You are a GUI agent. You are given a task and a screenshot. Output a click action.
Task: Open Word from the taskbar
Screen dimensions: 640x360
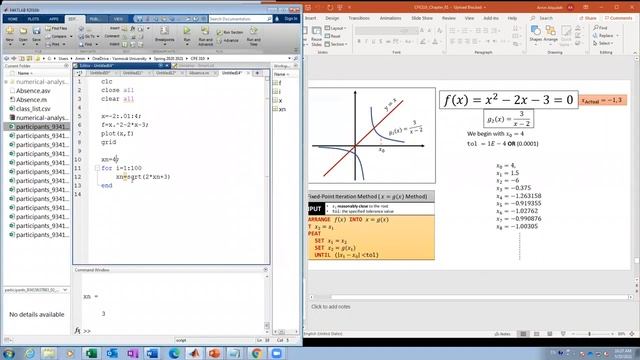pyautogui.click(x=153, y=353)
